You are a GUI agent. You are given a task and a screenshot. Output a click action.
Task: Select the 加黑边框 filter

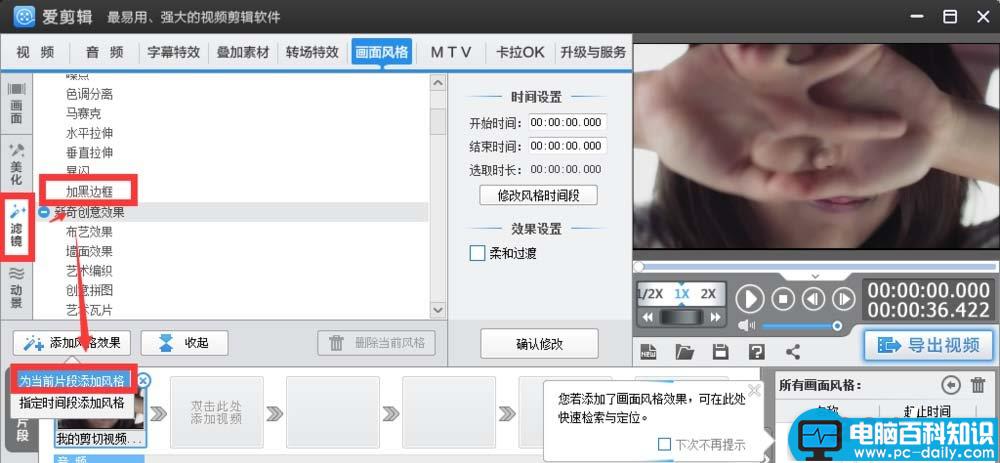89,191
